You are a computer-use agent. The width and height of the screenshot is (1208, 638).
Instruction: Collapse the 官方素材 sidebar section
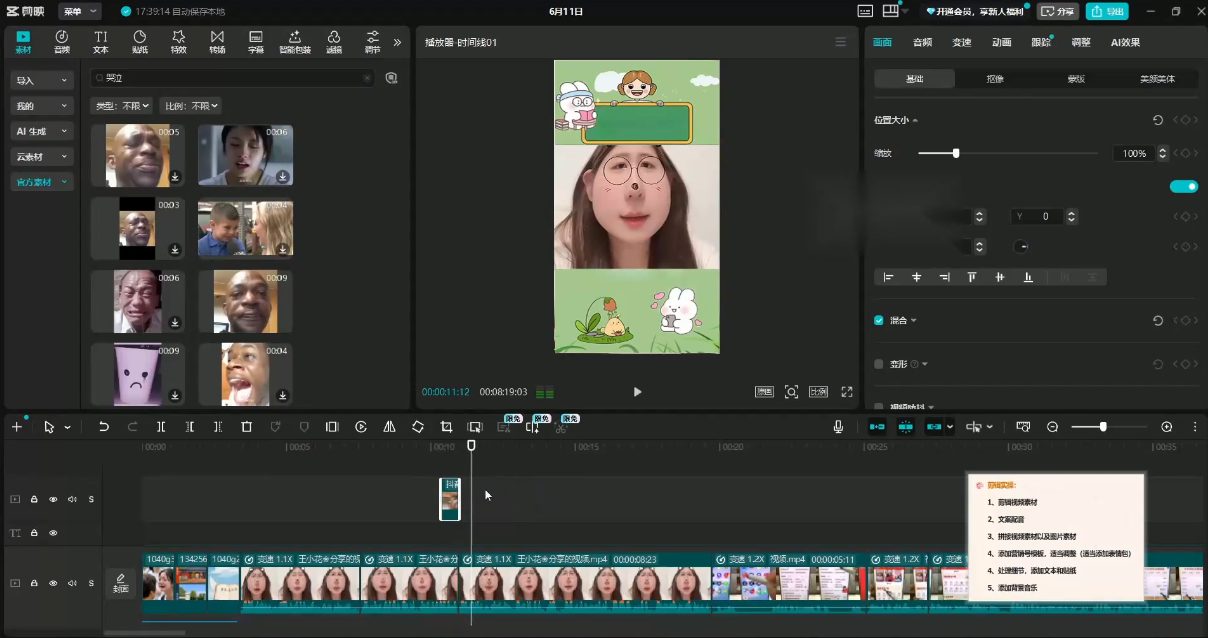point(42,182)
